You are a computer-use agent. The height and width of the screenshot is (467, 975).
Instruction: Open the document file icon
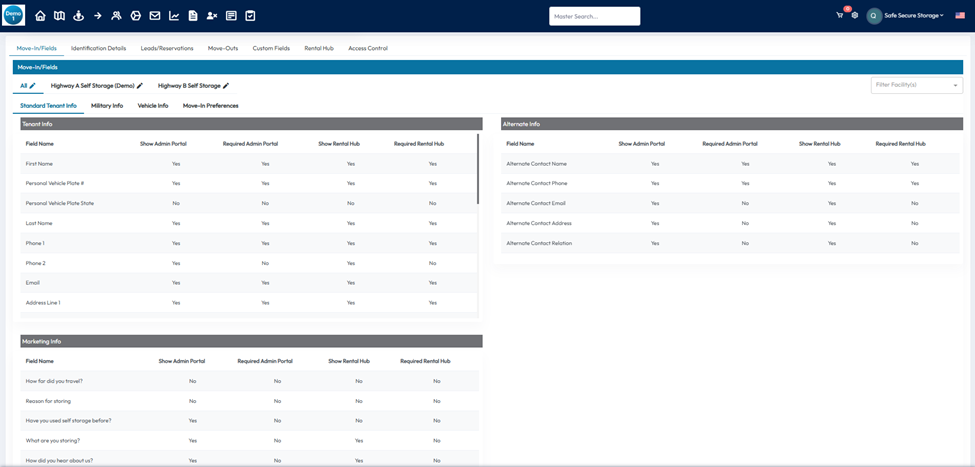coord(192,16)
